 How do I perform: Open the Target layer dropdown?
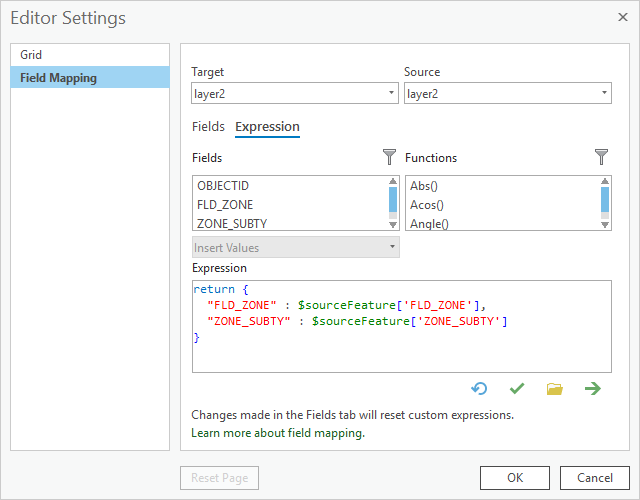[x=295, y=93]
